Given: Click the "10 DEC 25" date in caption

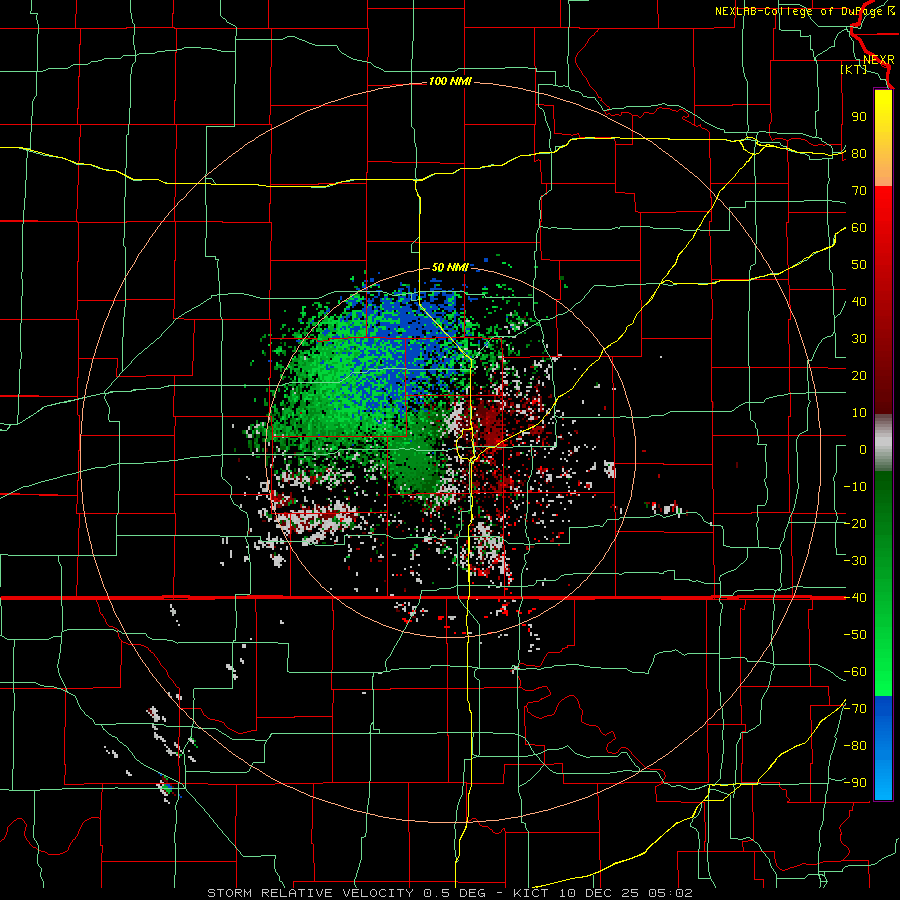Looking at the screenshot, I should pos(598,893).
